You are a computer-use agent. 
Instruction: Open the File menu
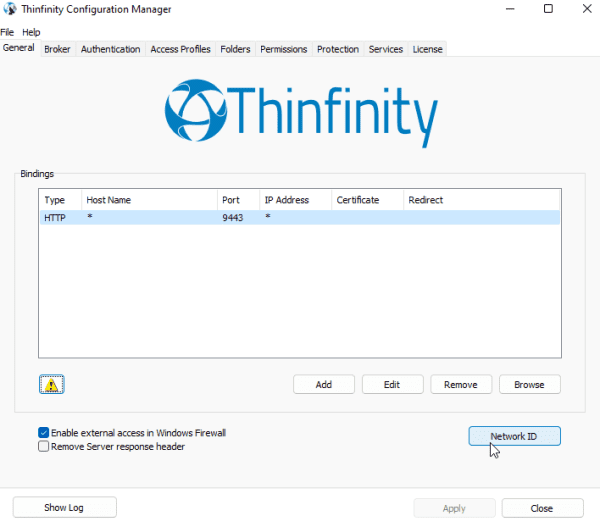point(7,32)
